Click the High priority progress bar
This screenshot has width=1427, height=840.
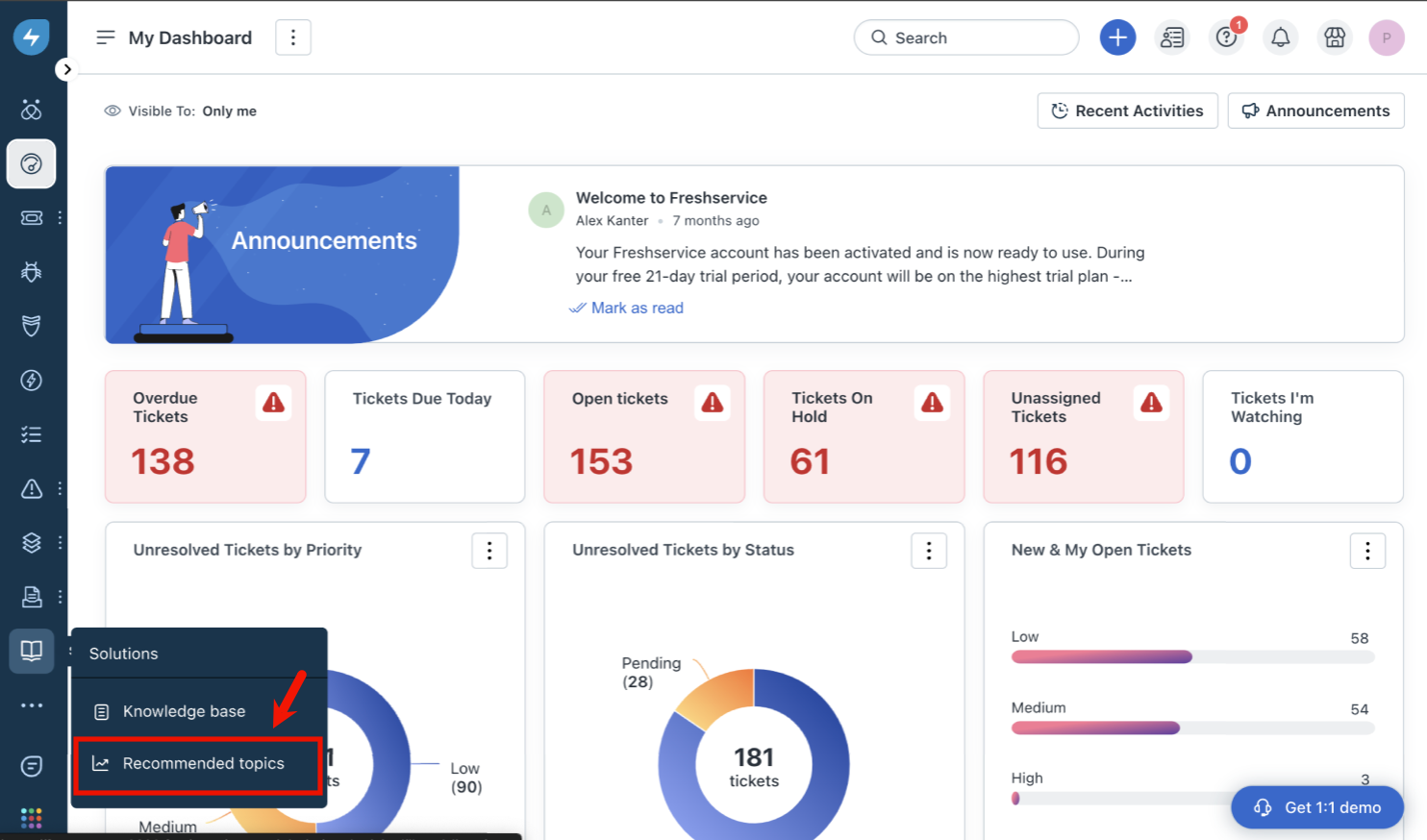point(1121,799)
